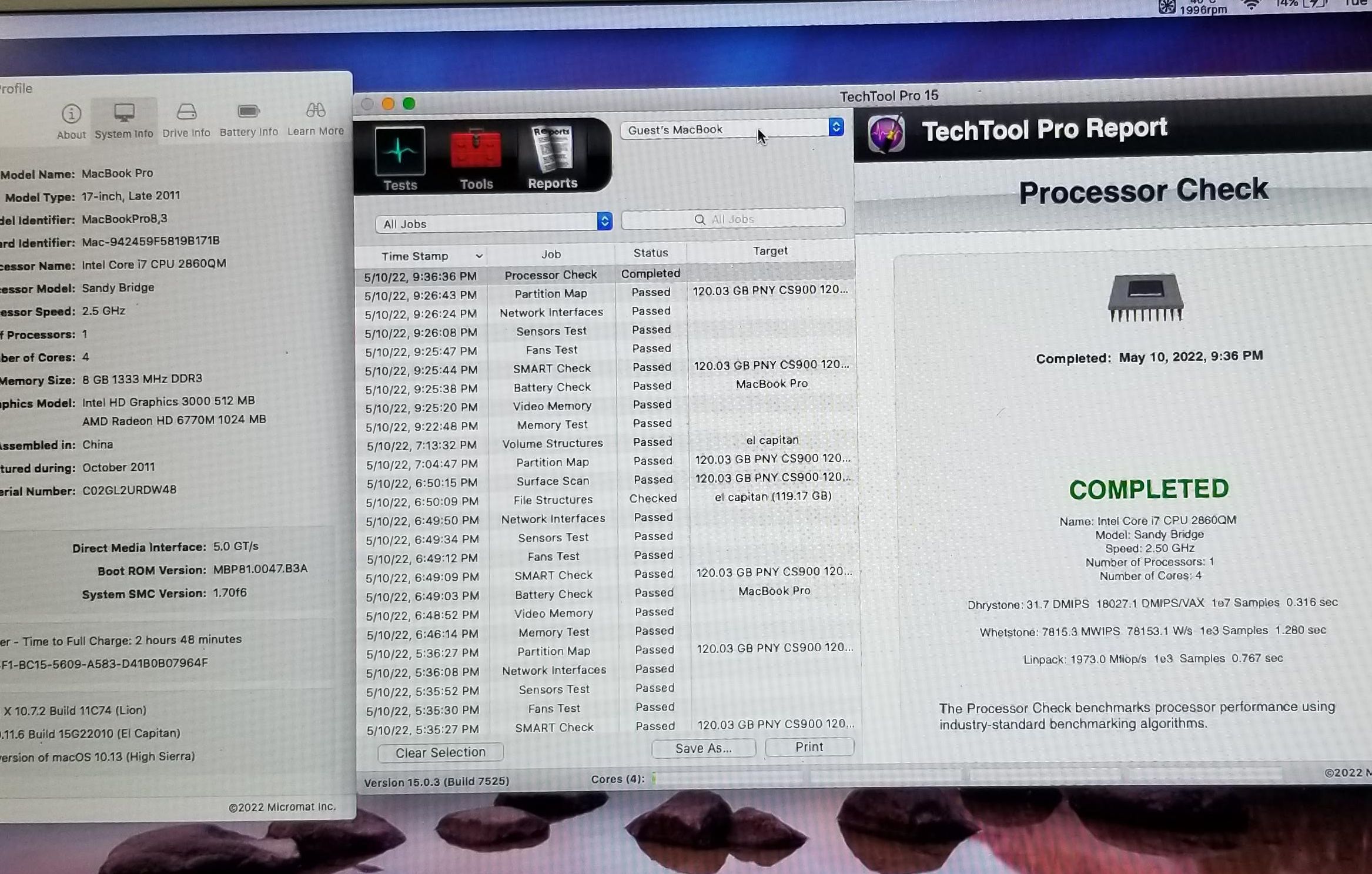Click the 'el capitan (119.17 GB)' target cell
Viewport: 1372px width, 874px height.
pos(773,497)
